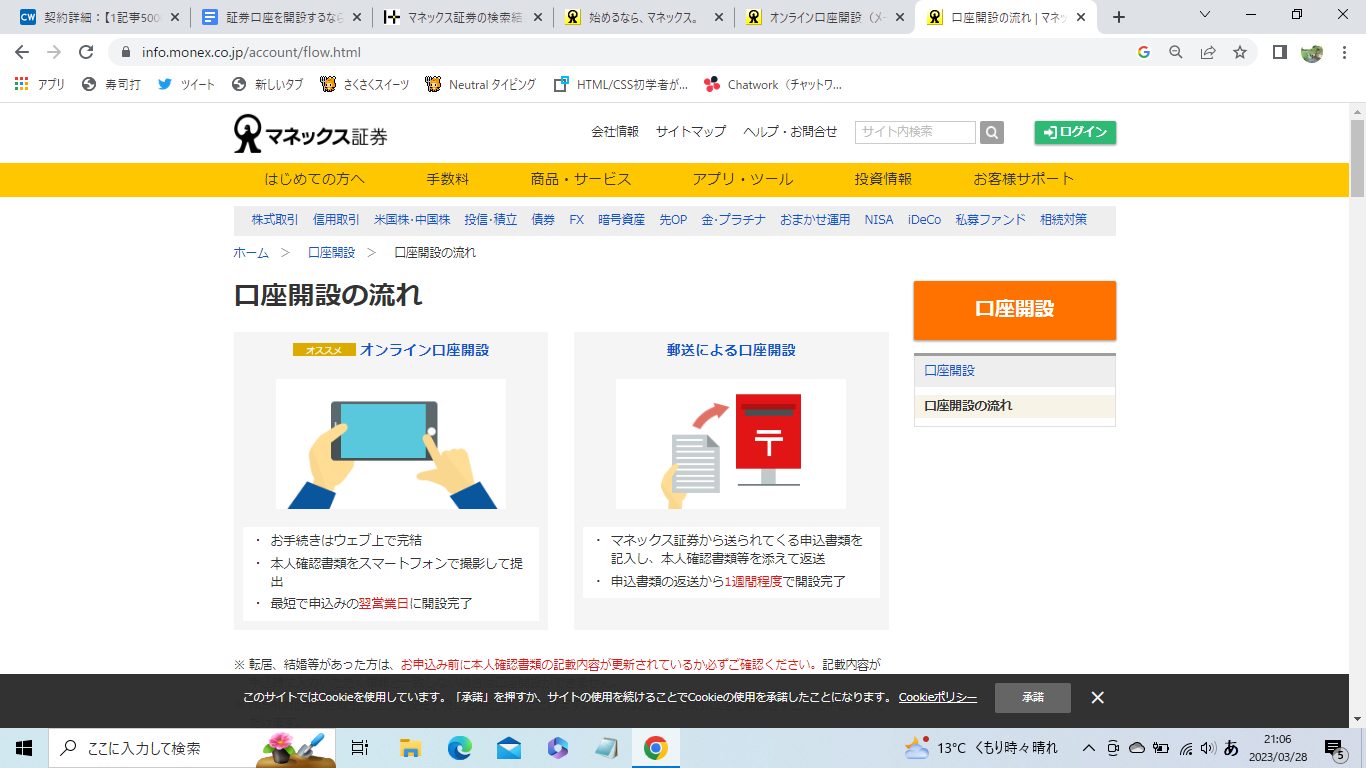Click inside the サイト内検索 field

click(915, 132)
